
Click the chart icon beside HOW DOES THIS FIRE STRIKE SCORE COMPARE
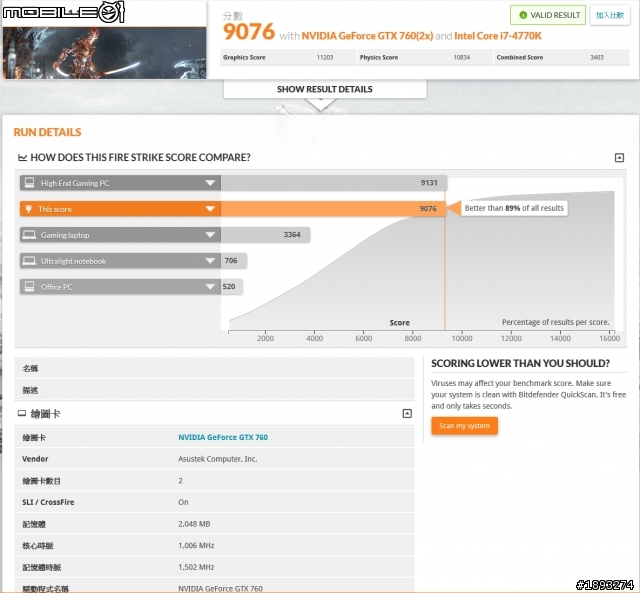(22, 158)
